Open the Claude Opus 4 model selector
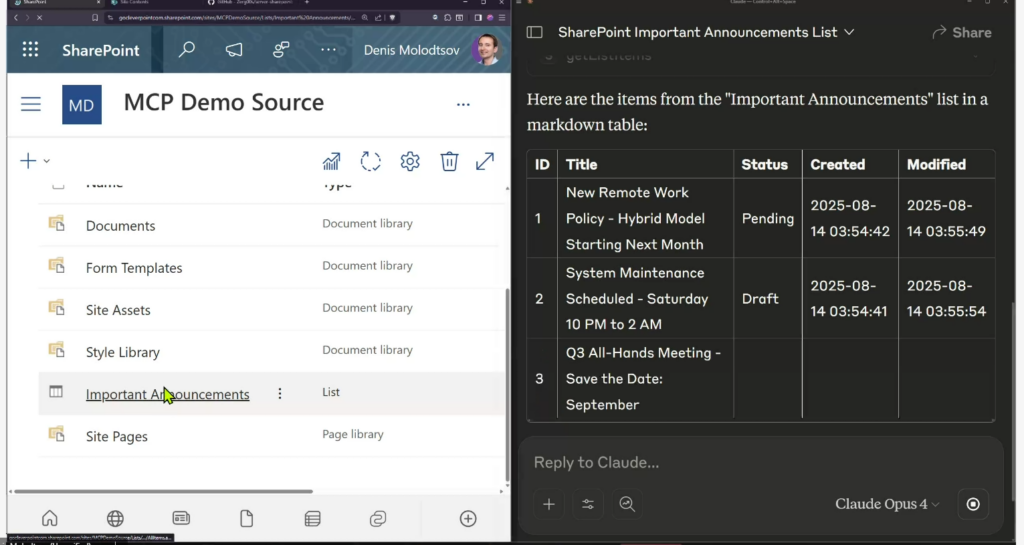This screenshot has width=1024, height=545. (x=887, y=504)
